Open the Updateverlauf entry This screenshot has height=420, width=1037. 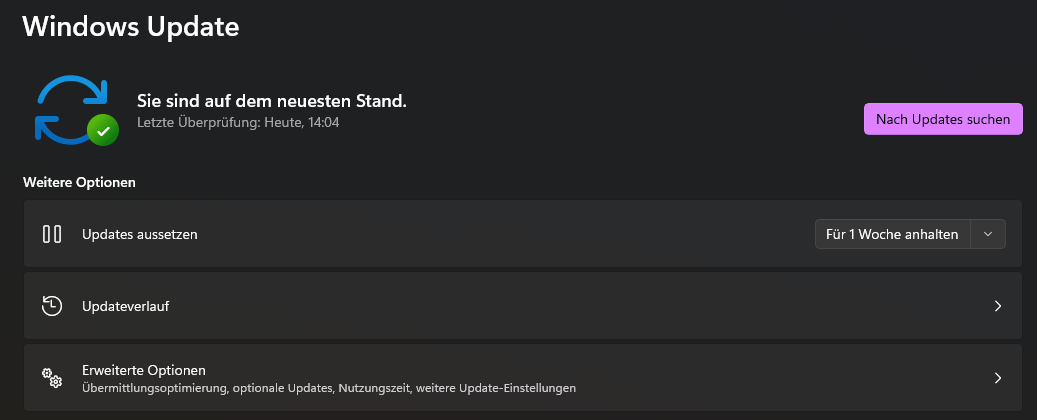pos(125,306)
